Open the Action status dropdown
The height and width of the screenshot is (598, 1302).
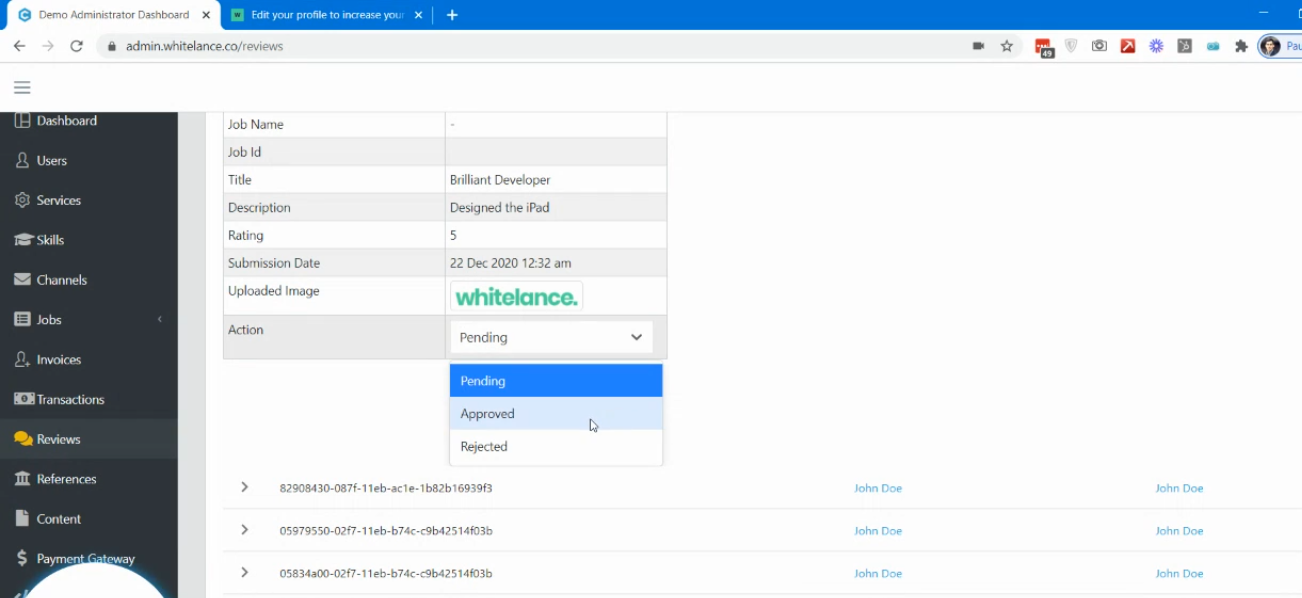point(551,337)
